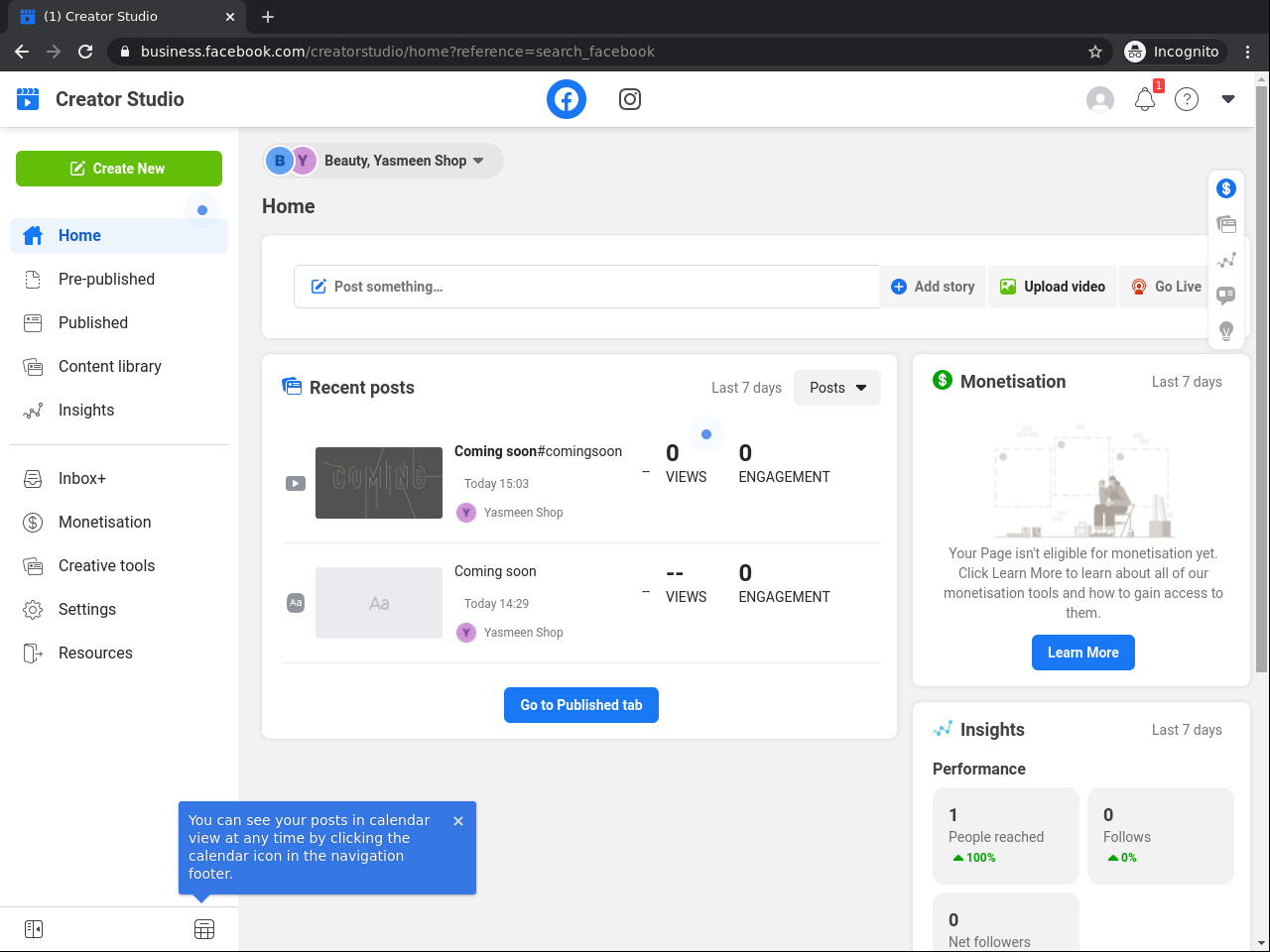
Task: Click the pulsing dot near Create New
Action: coord(202,210)
